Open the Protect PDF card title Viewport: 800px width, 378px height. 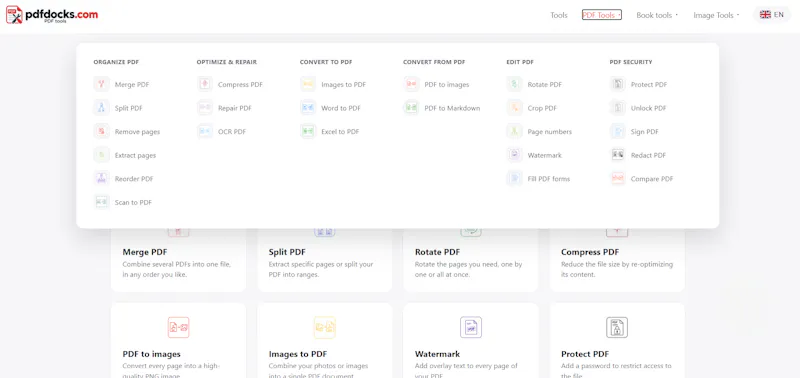[585, 354]
